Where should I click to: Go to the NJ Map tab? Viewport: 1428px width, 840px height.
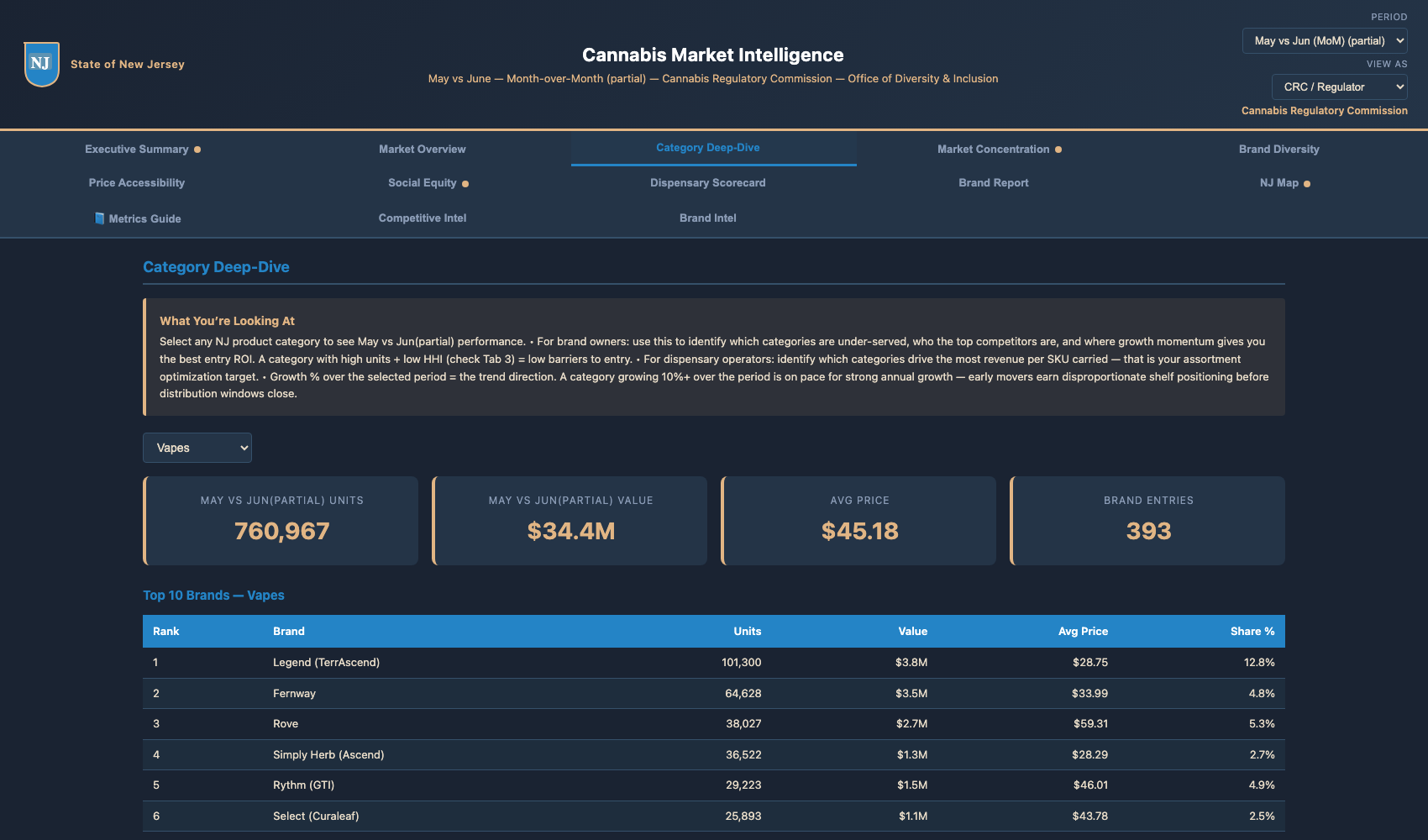[1284, 182]
